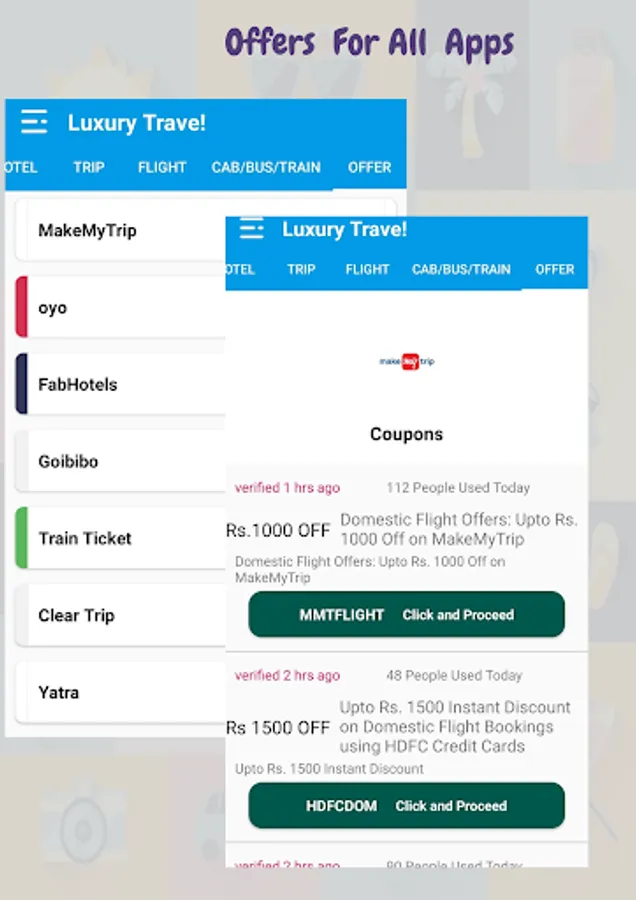Open the hamburger menu in the back screen
Viewport: 636px width, 900px height.
coord(34,122)
